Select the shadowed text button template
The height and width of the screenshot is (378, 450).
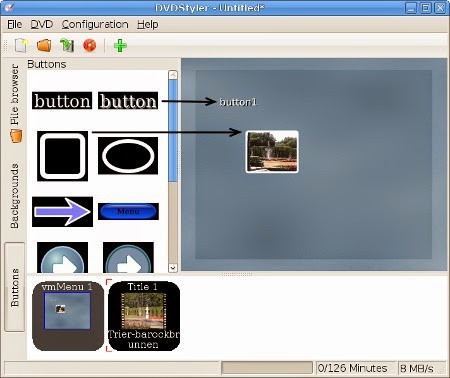point(128,101)
